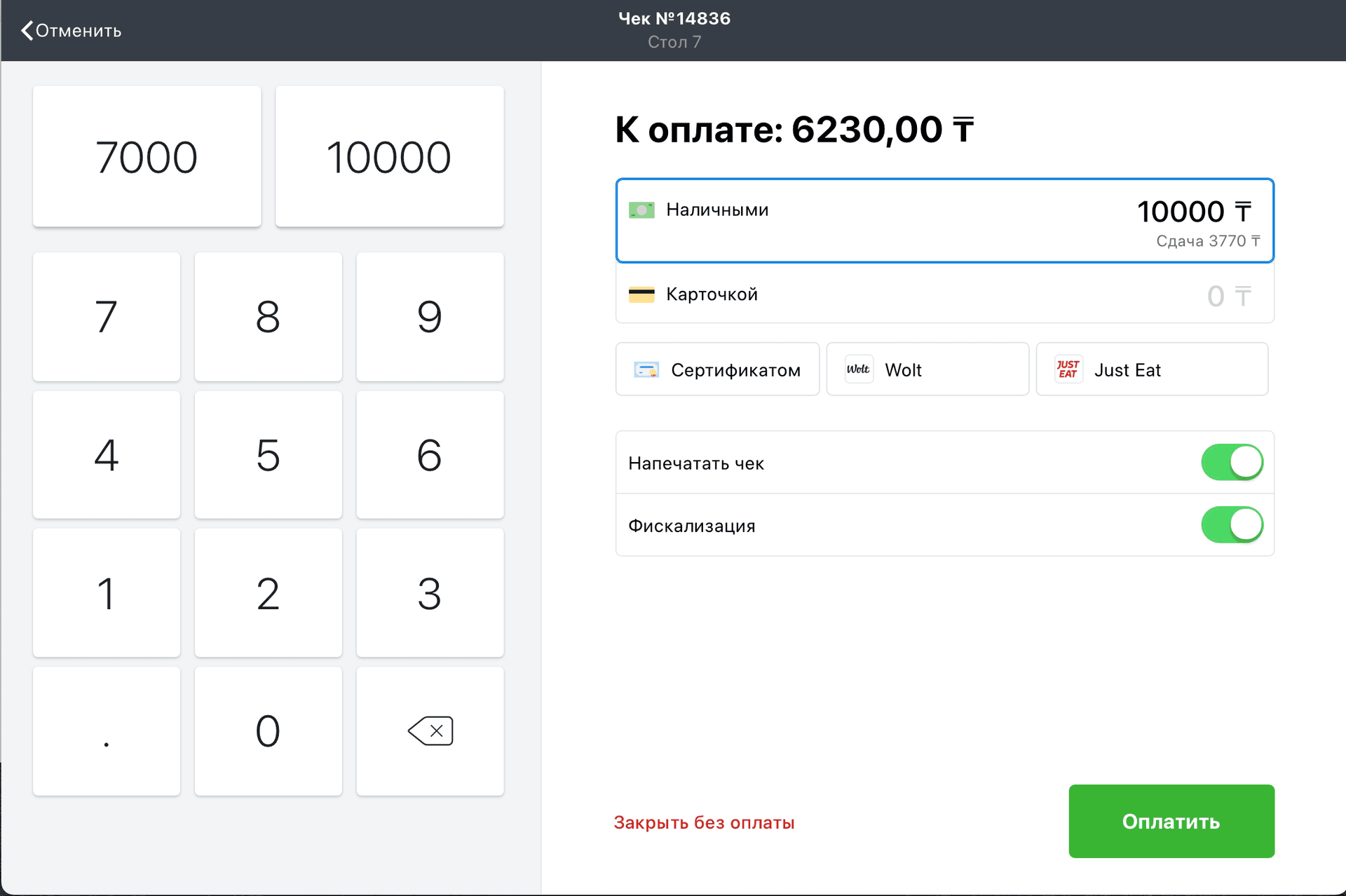The width and height of the screenshot is (1346, 896).
Task: Choose Just Eat payment method
Action: pyautogui.click(x=1152, y=369)
